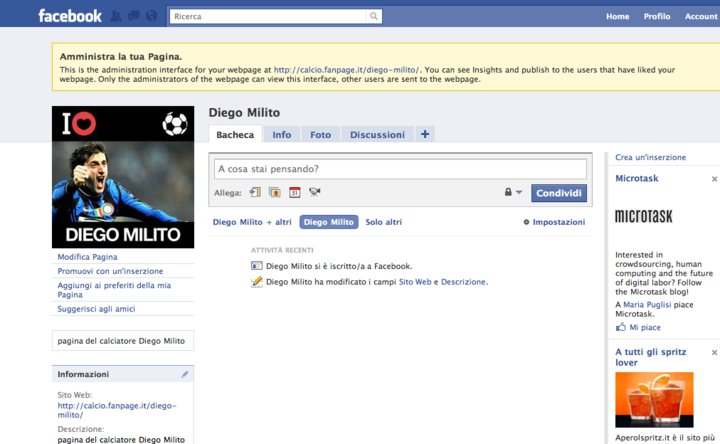Image resolution: width=720 pixels, height=444 pixels.
Task: Click Modifica Pagina link
Action: pos(87,257)
